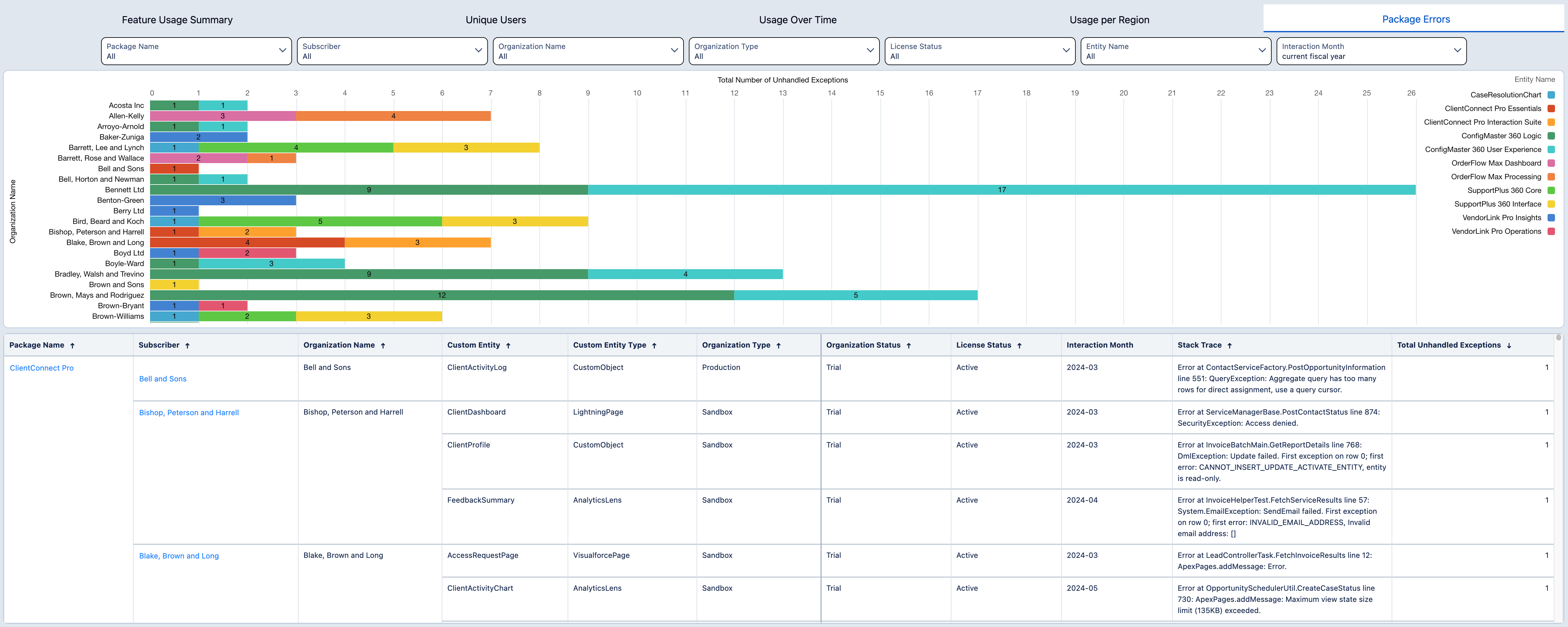Screen dimensions: 1568x627
Task: Click ConfigMaster 360 User Experience legend swatch
Action: tap(1551, 150)
